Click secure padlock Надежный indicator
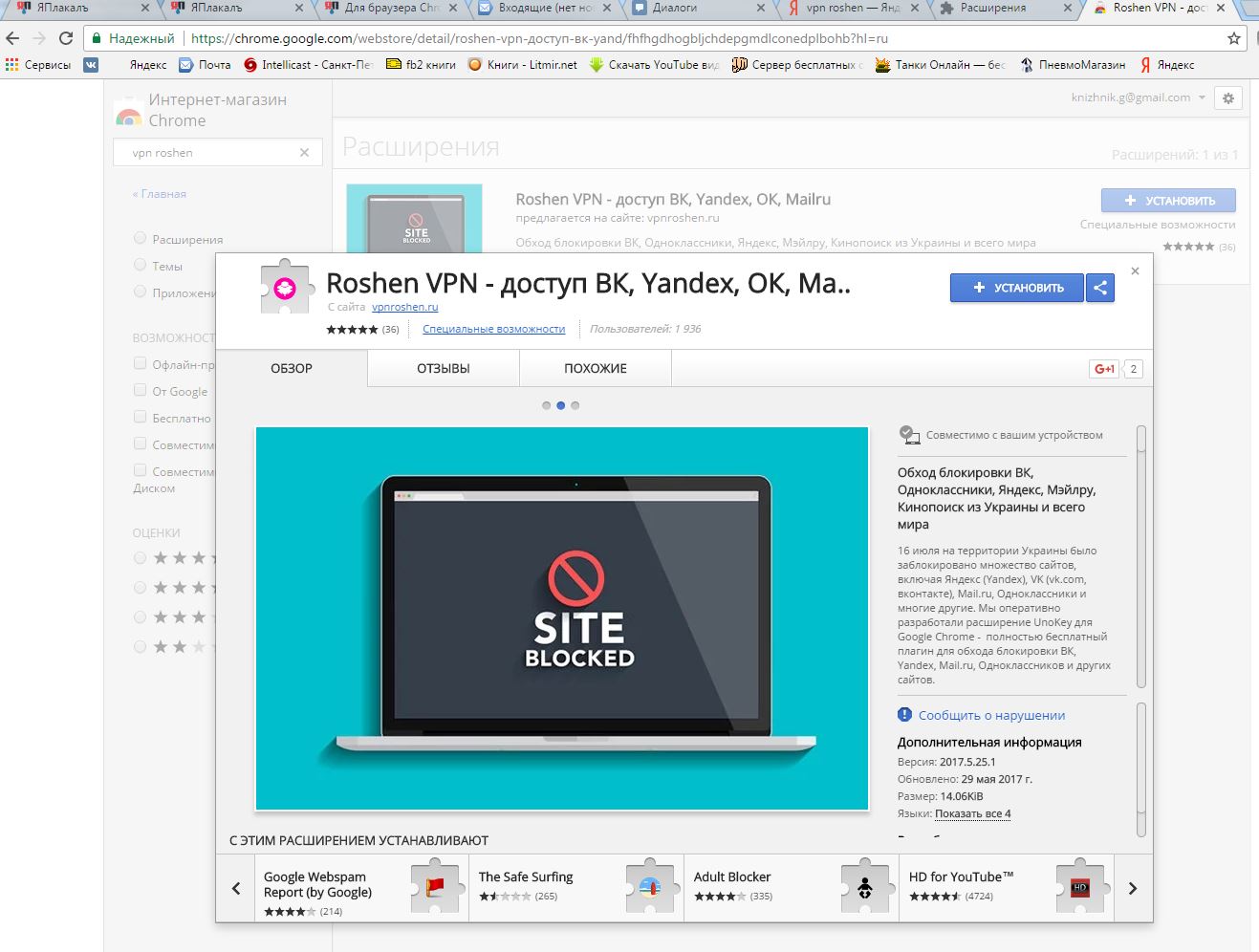This screenshot has height=952, width=1259. tap(133, 38)
